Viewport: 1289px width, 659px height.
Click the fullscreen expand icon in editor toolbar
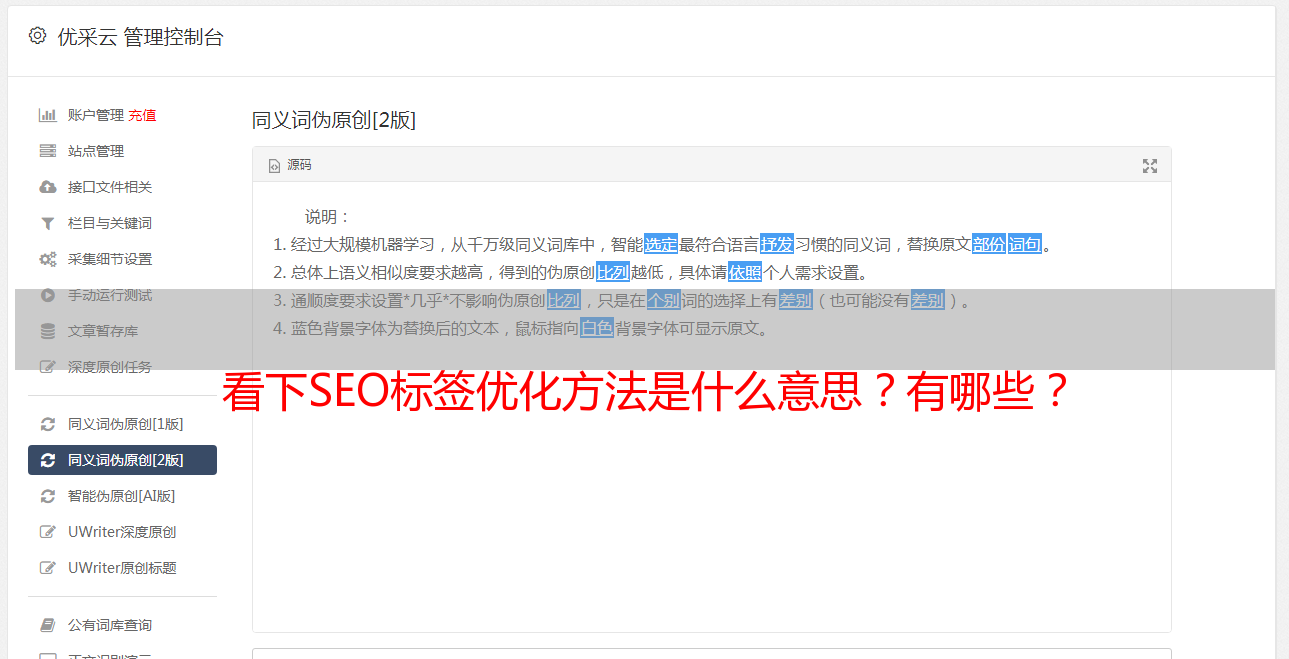pyautogui.click(x=1150, y=166)
